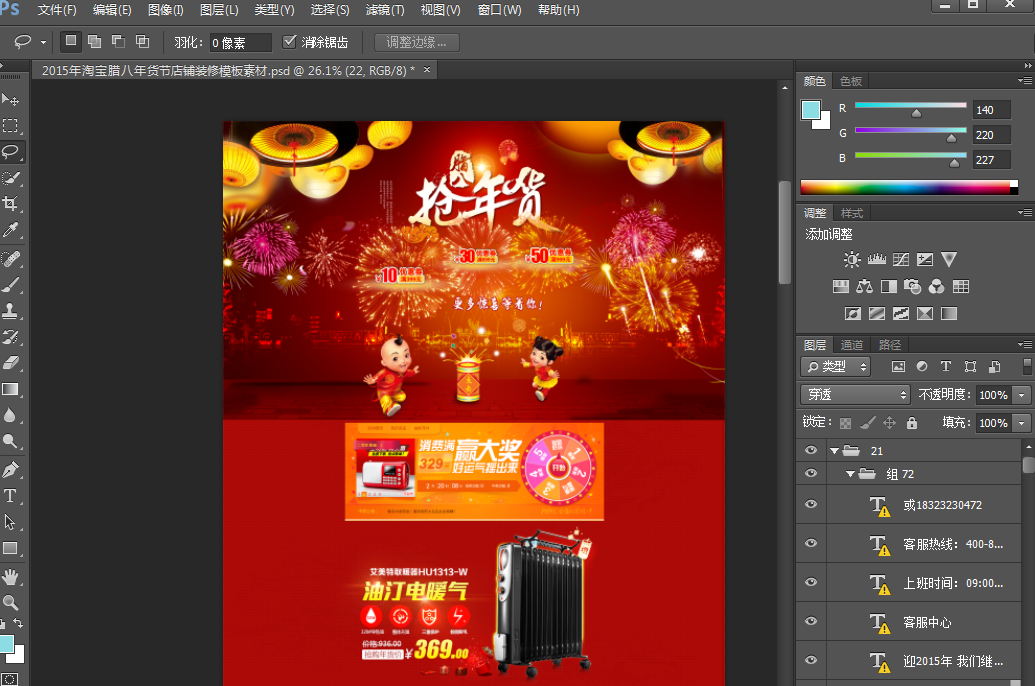Click the R channel slider

910,108
